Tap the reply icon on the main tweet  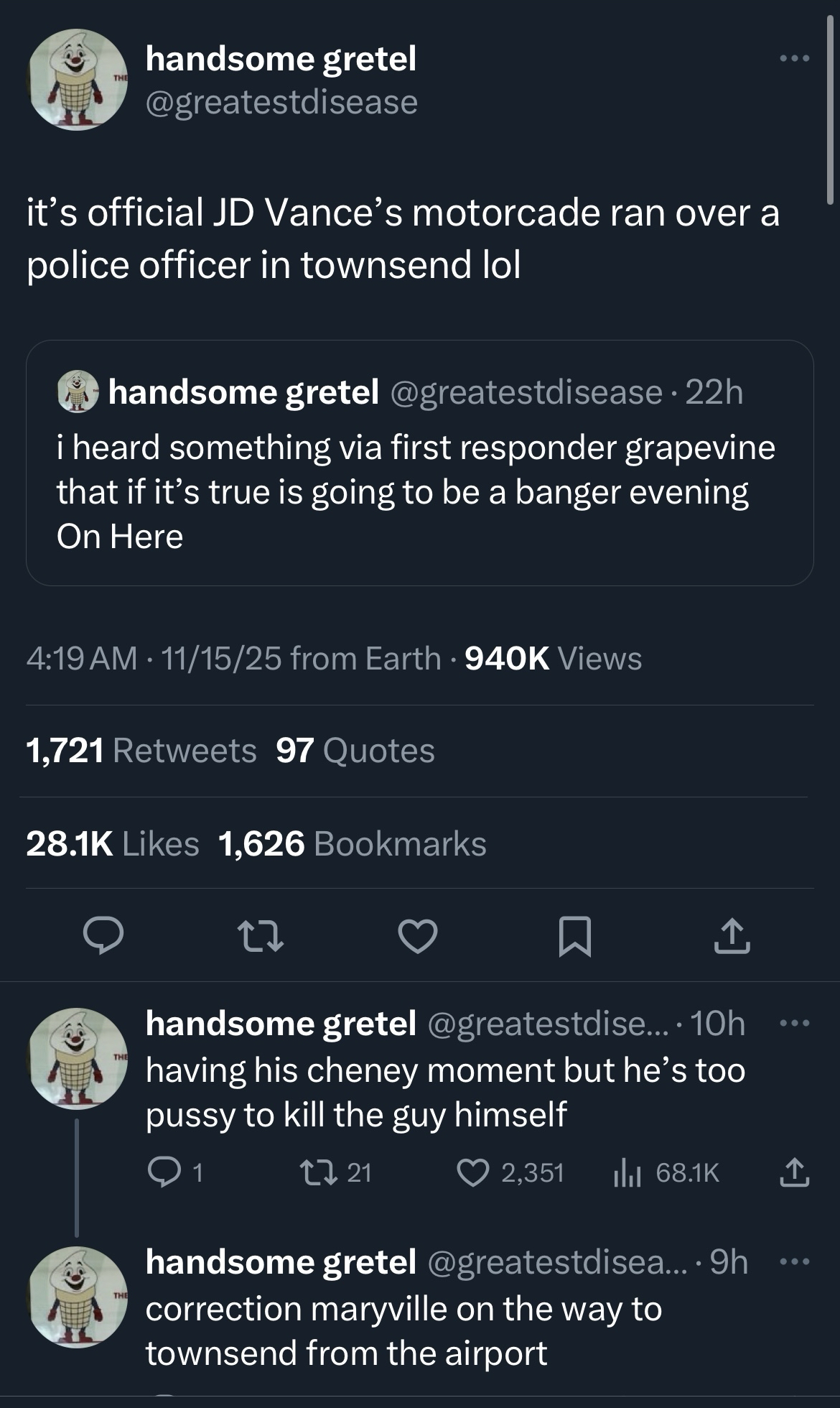[103, 935]
